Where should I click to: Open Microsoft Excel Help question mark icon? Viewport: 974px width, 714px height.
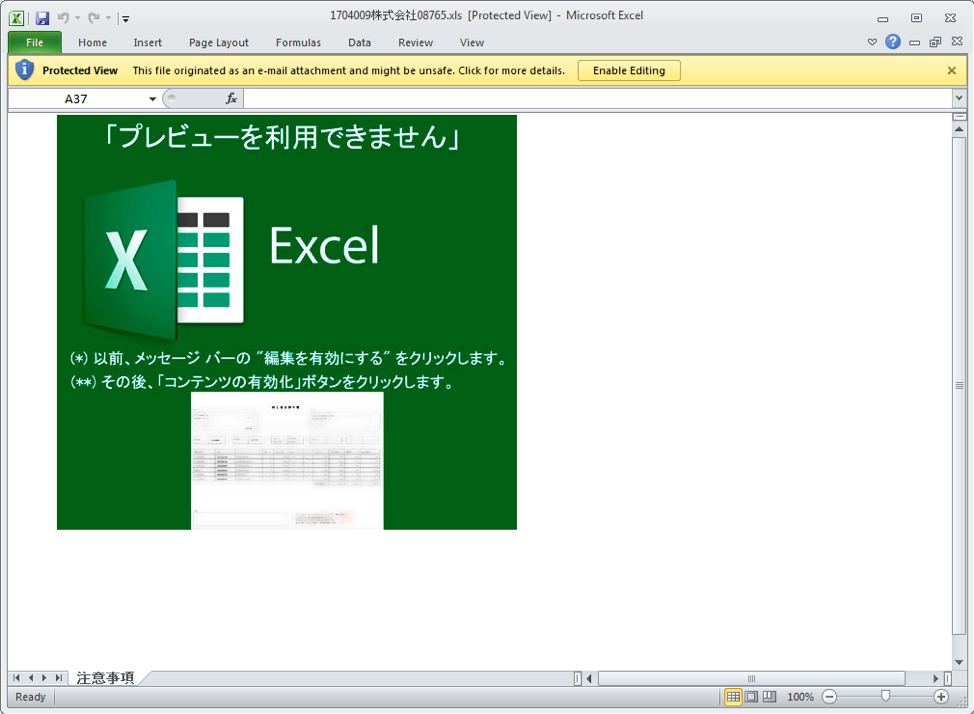893,42
